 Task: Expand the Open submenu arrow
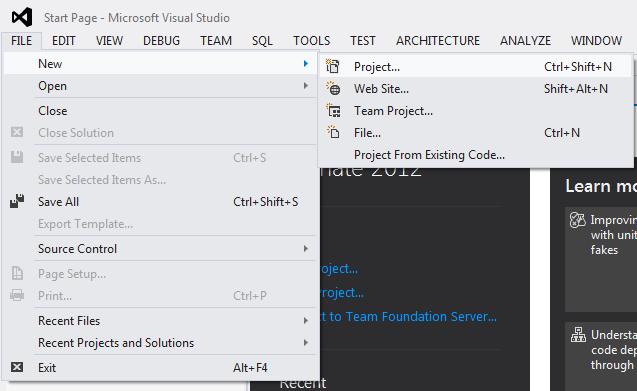tap(306, 85)
